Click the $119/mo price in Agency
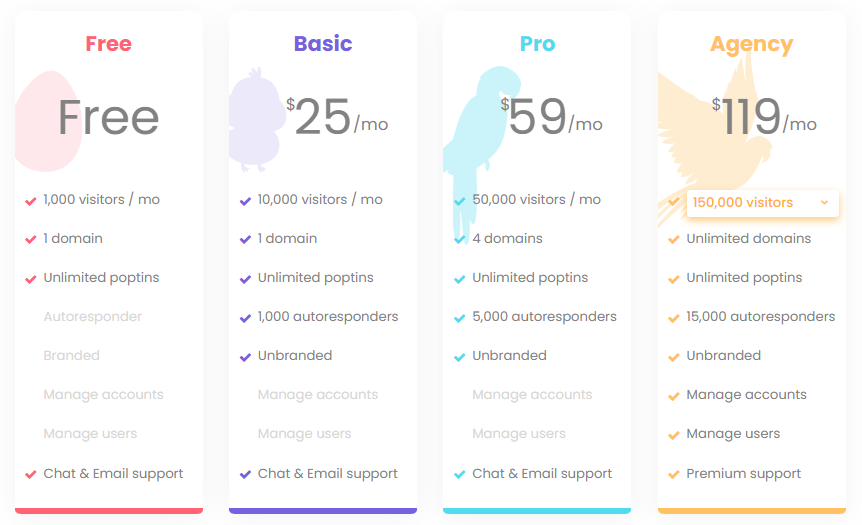Image resolution: width=862 pixels, height=525 pixels. pyautogui.click(x=764, y=116)
